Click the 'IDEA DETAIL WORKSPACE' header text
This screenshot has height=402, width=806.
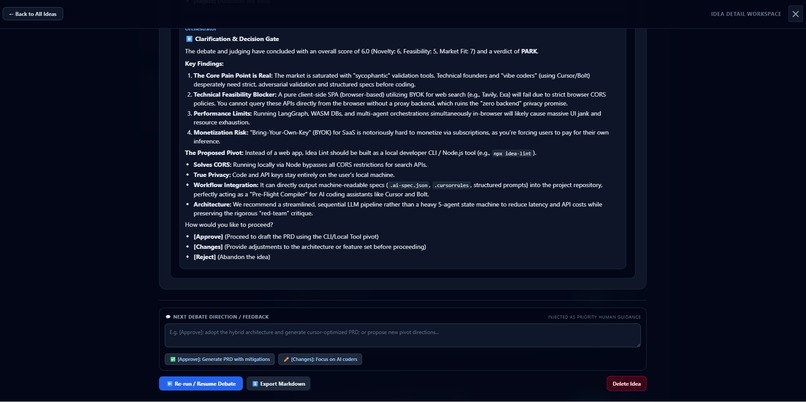746,14
